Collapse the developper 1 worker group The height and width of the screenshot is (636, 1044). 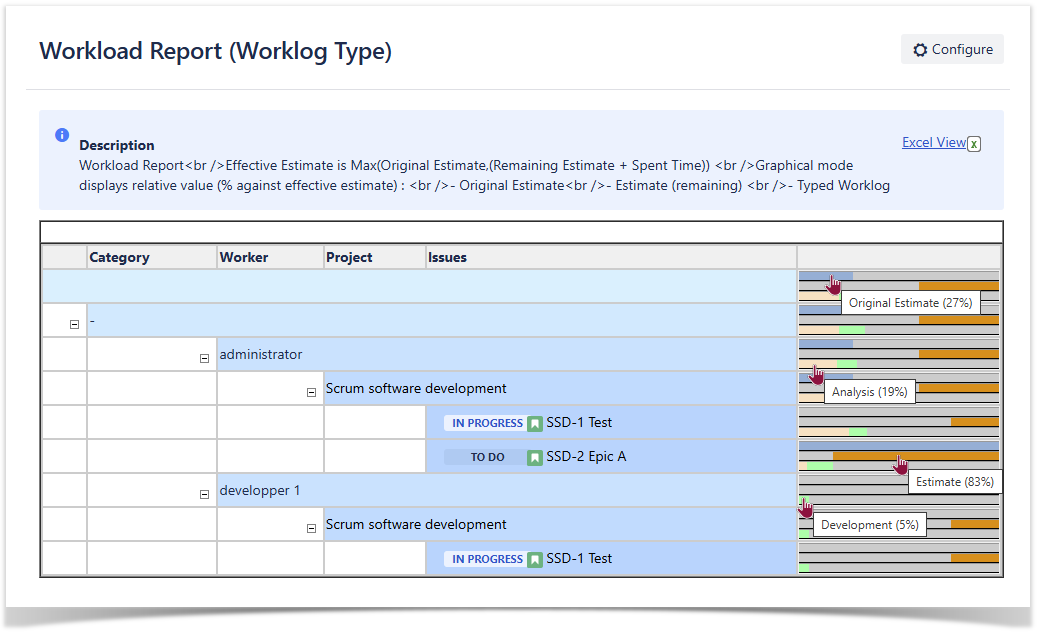204,494
